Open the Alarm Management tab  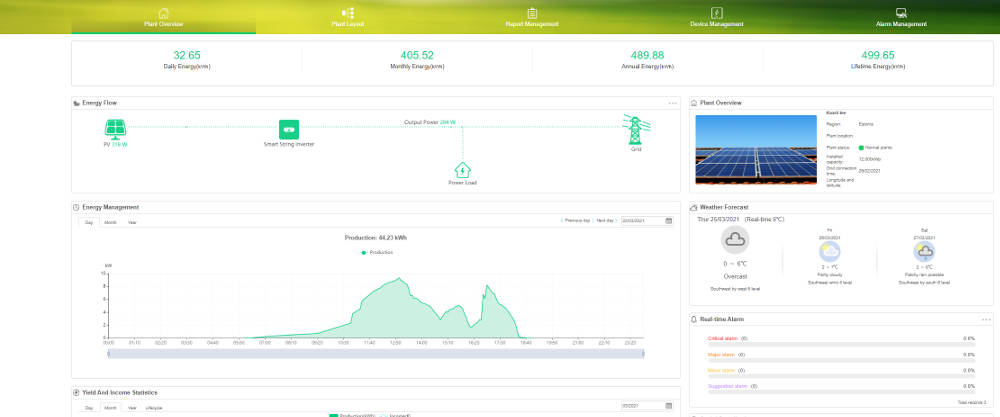point(901,17)
